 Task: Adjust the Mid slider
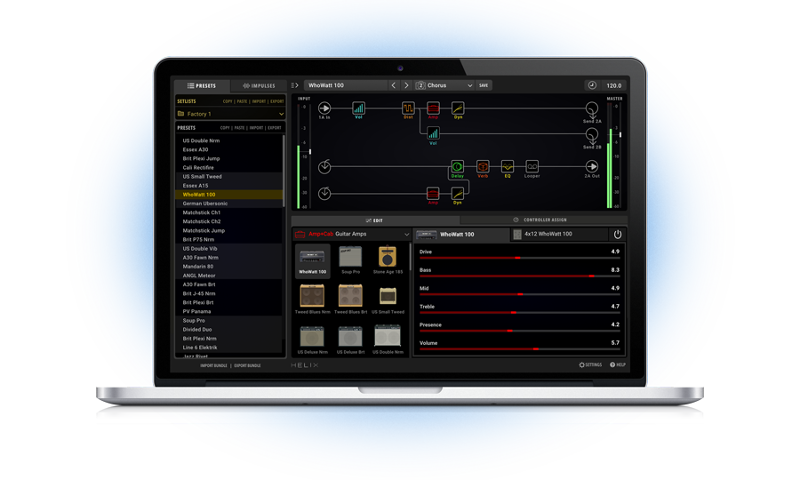519,294
